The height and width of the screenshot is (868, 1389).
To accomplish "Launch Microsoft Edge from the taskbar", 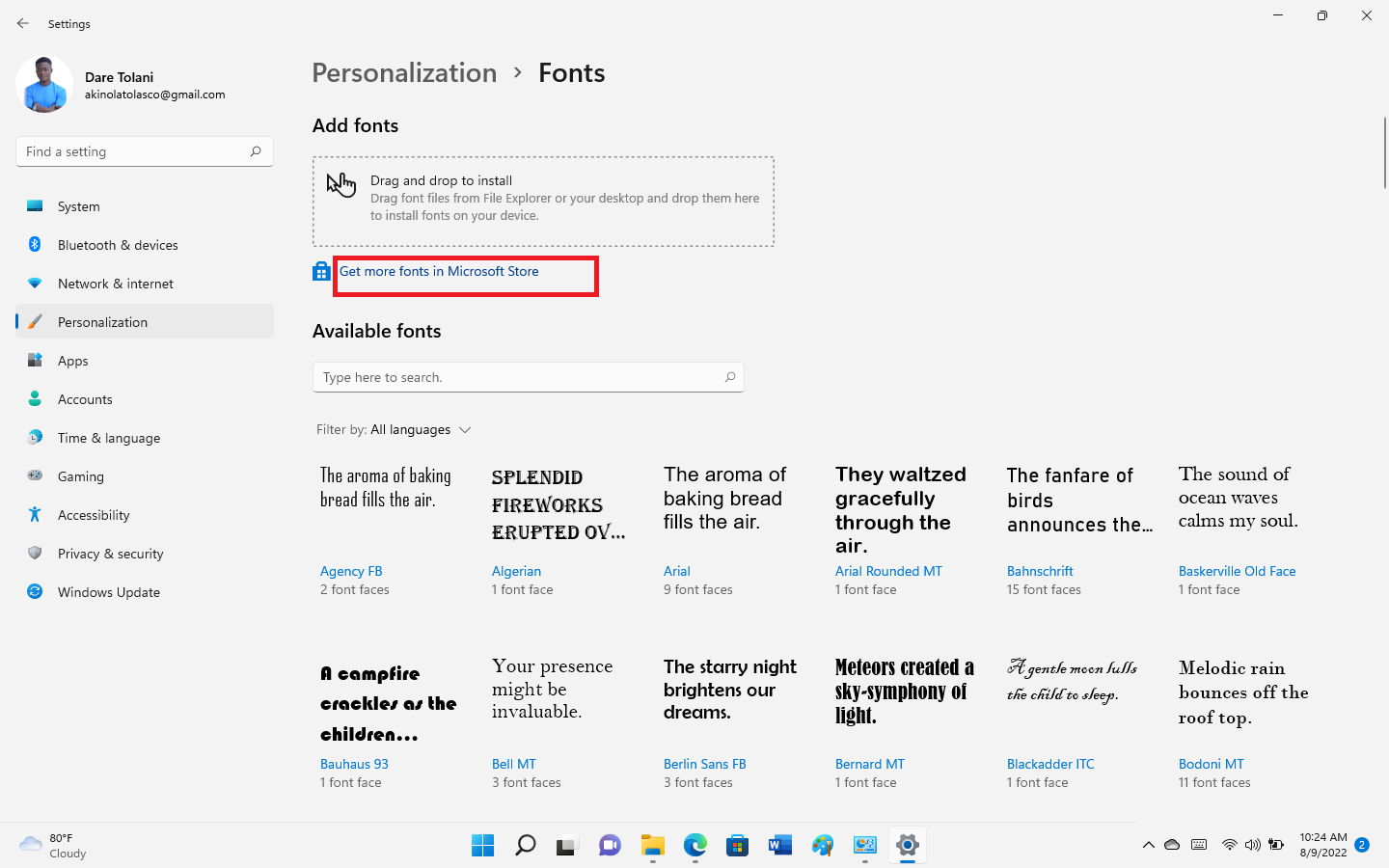I will click(695, 846).
